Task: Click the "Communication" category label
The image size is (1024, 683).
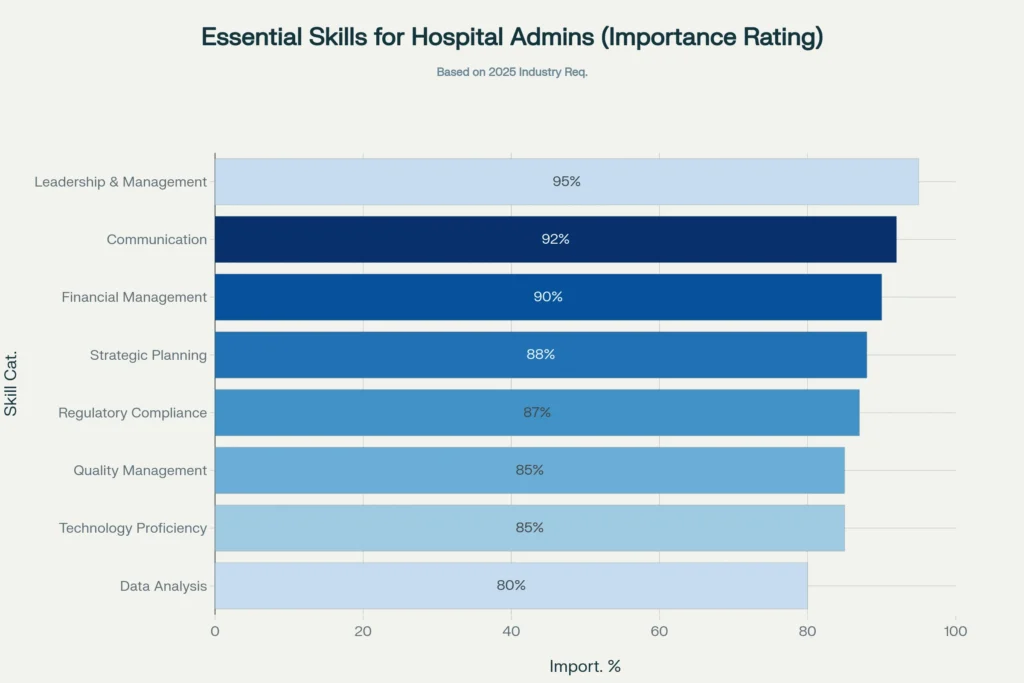Action: [157, 240]
